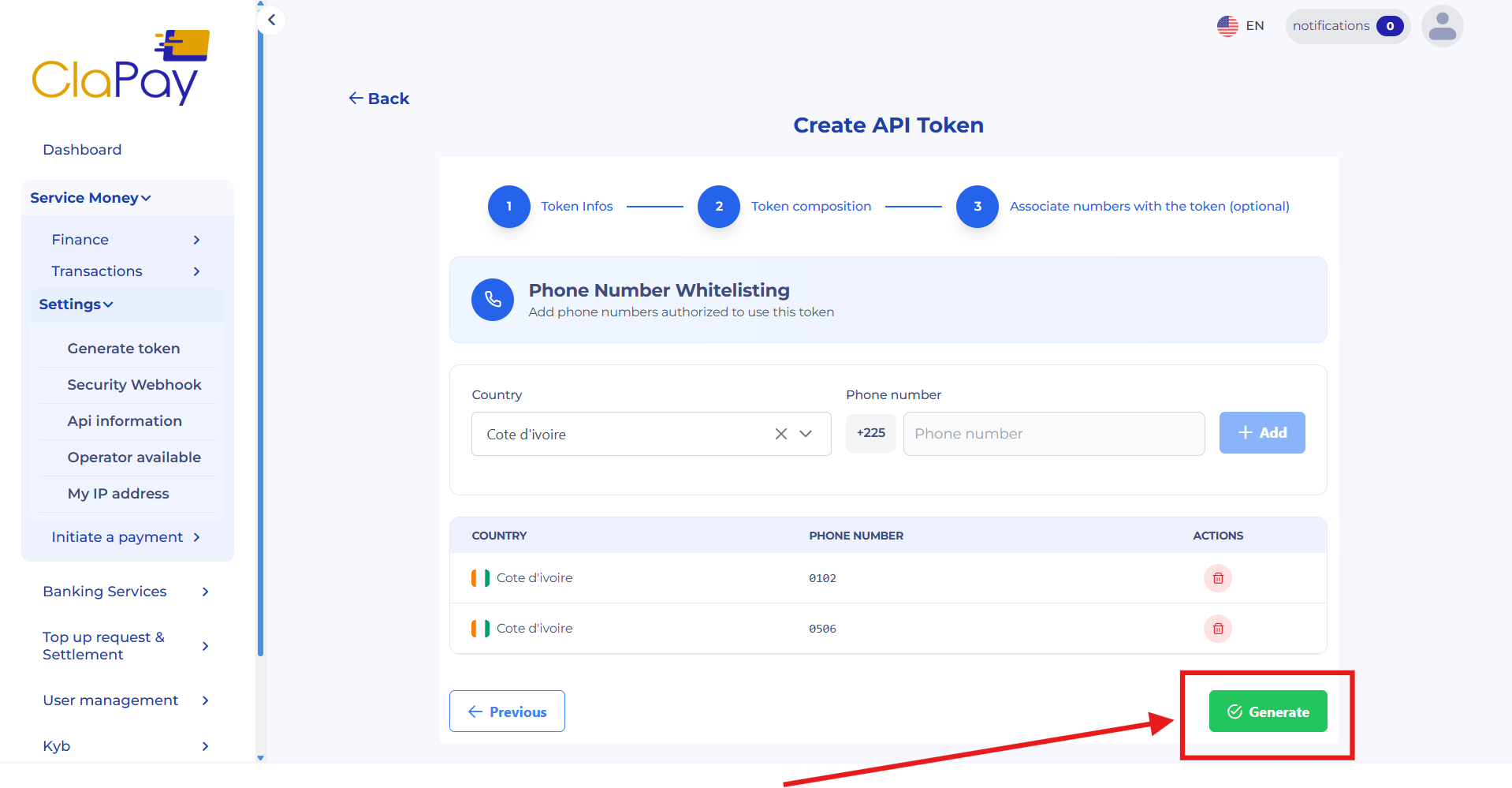Click the green Generate button
This screenshot has height=788, width=1512.
coord(1268,711)
